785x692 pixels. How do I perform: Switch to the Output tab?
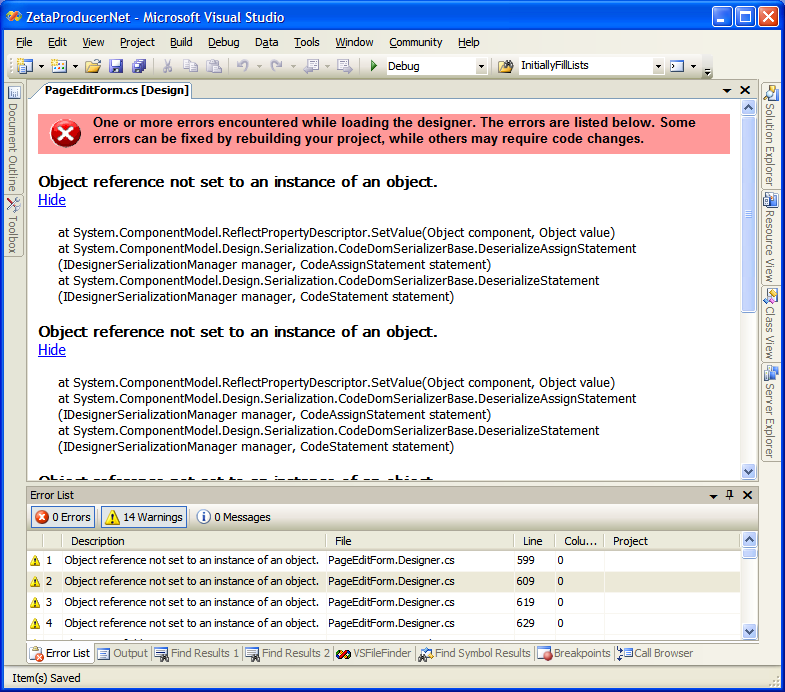(x=123, y=653)
